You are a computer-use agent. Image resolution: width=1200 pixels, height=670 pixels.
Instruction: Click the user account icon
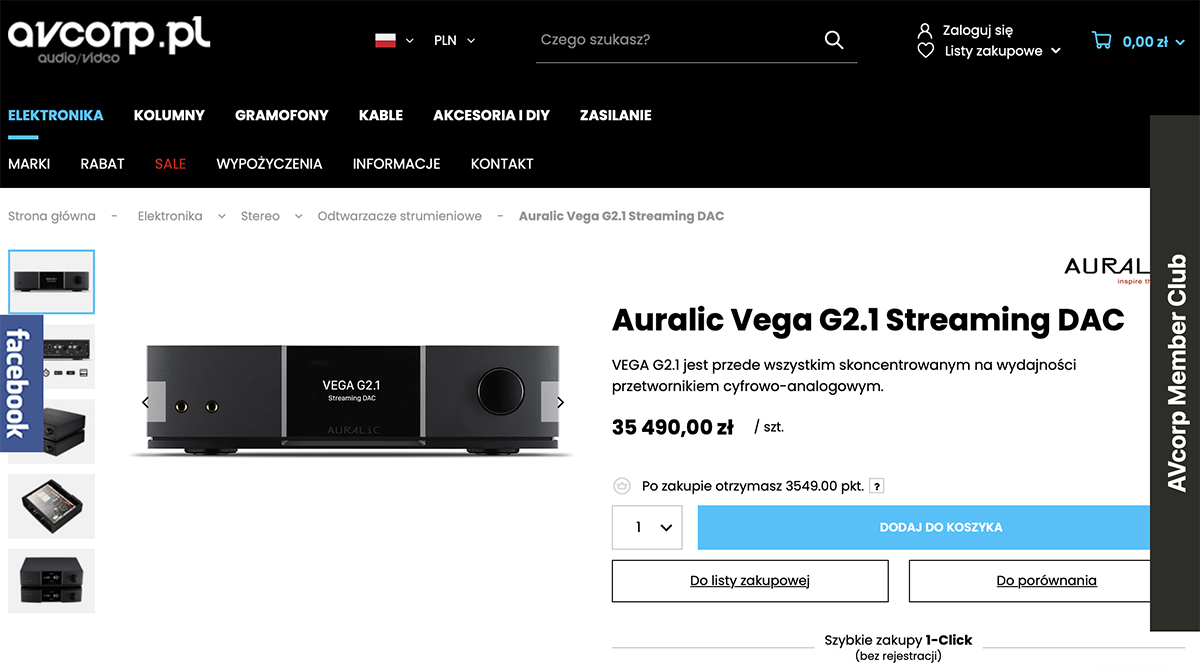925,30
